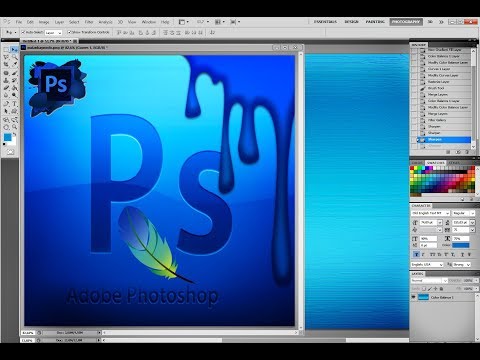
Task: Select the Clone Stamp tool
Action: click(x=6, y=81)
